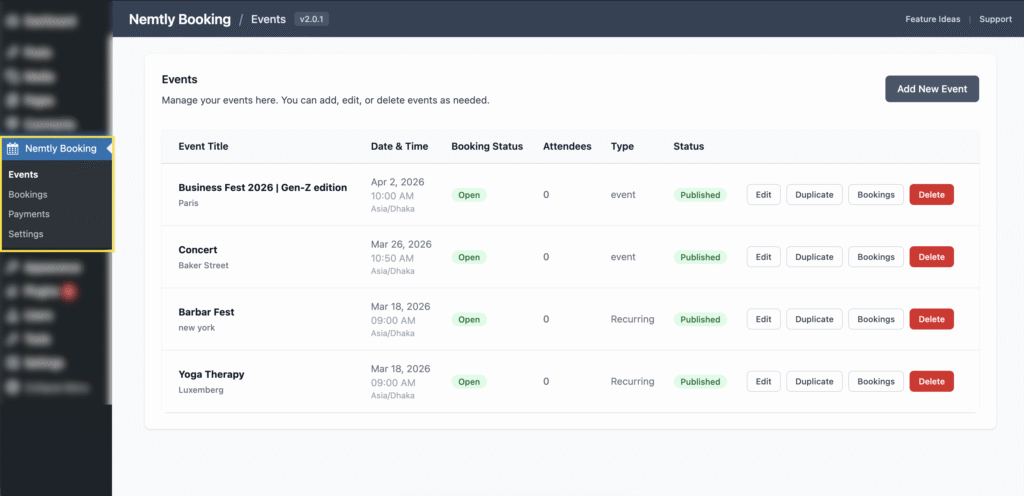Screen dimensions: 1024x496
Task: Open the Payments submenu item
Action: [29, 214]
